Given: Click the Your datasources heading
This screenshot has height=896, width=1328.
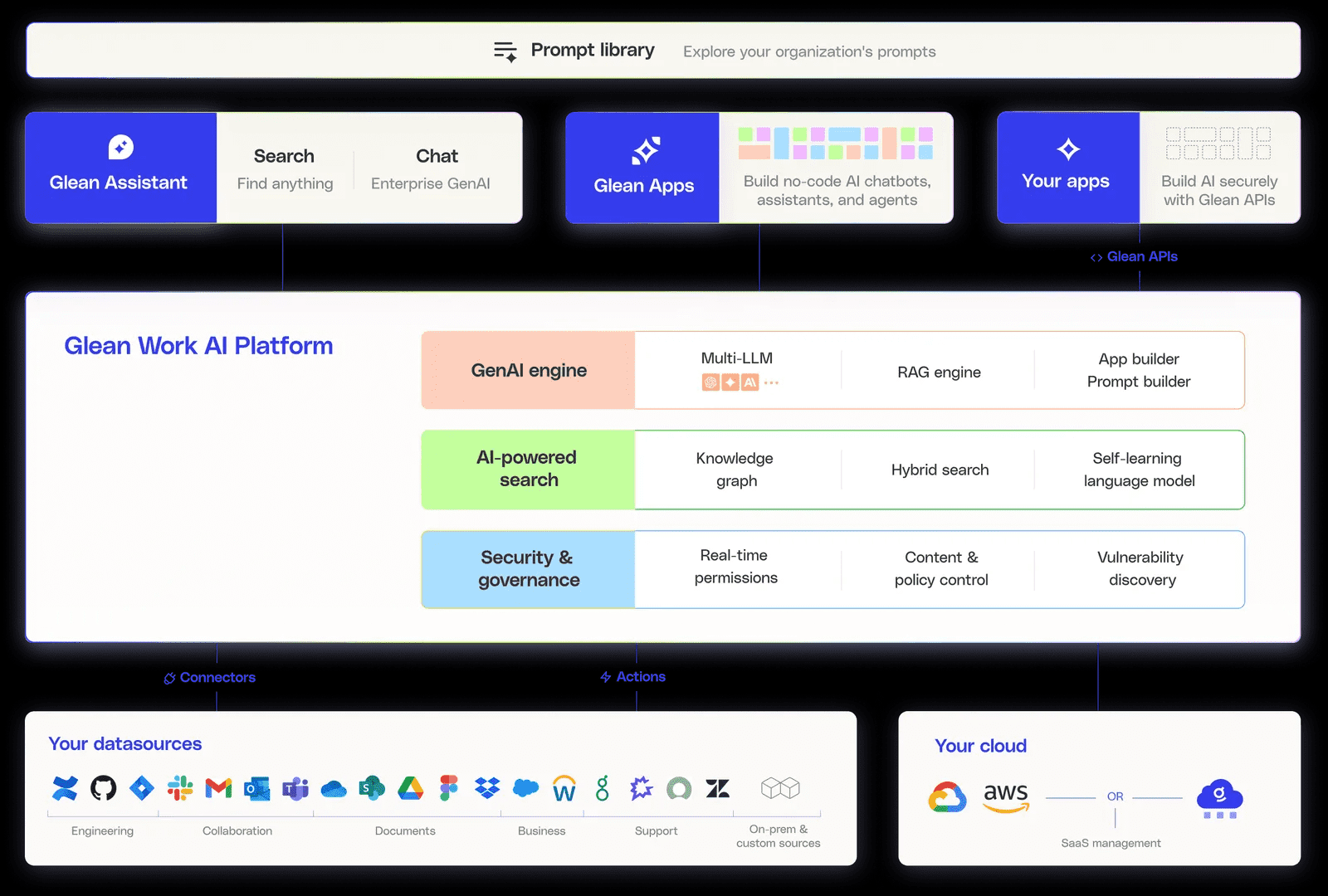Looking at the screenshot, I should pos(125,744).
